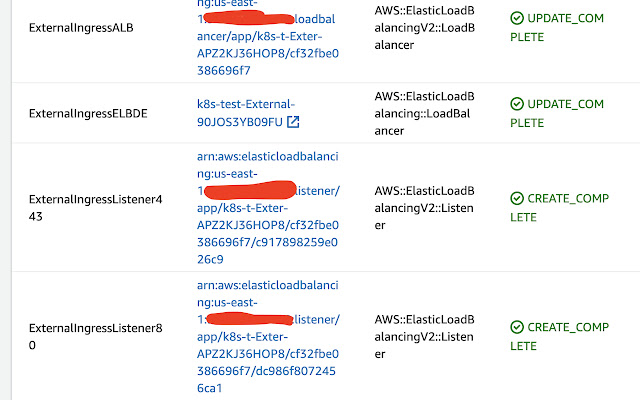Click the ExternalIngressListener80 status checkmark icon
The width and height of the screenshot is (640, 400).
tap(517, 327)
